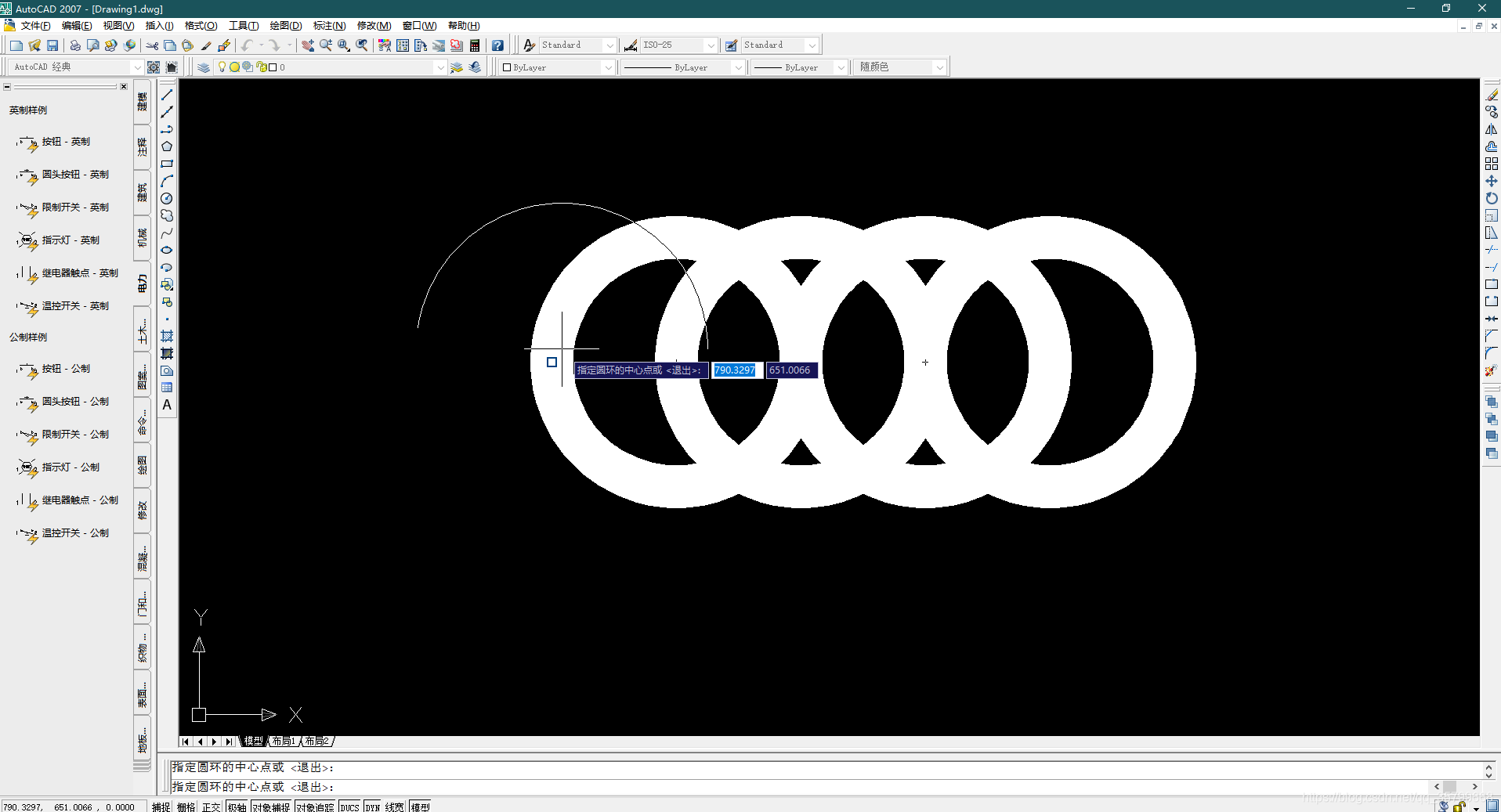Click the 模型 button in status bar
The width and height of the screenshot is (1501, 812).
[420, 807]
